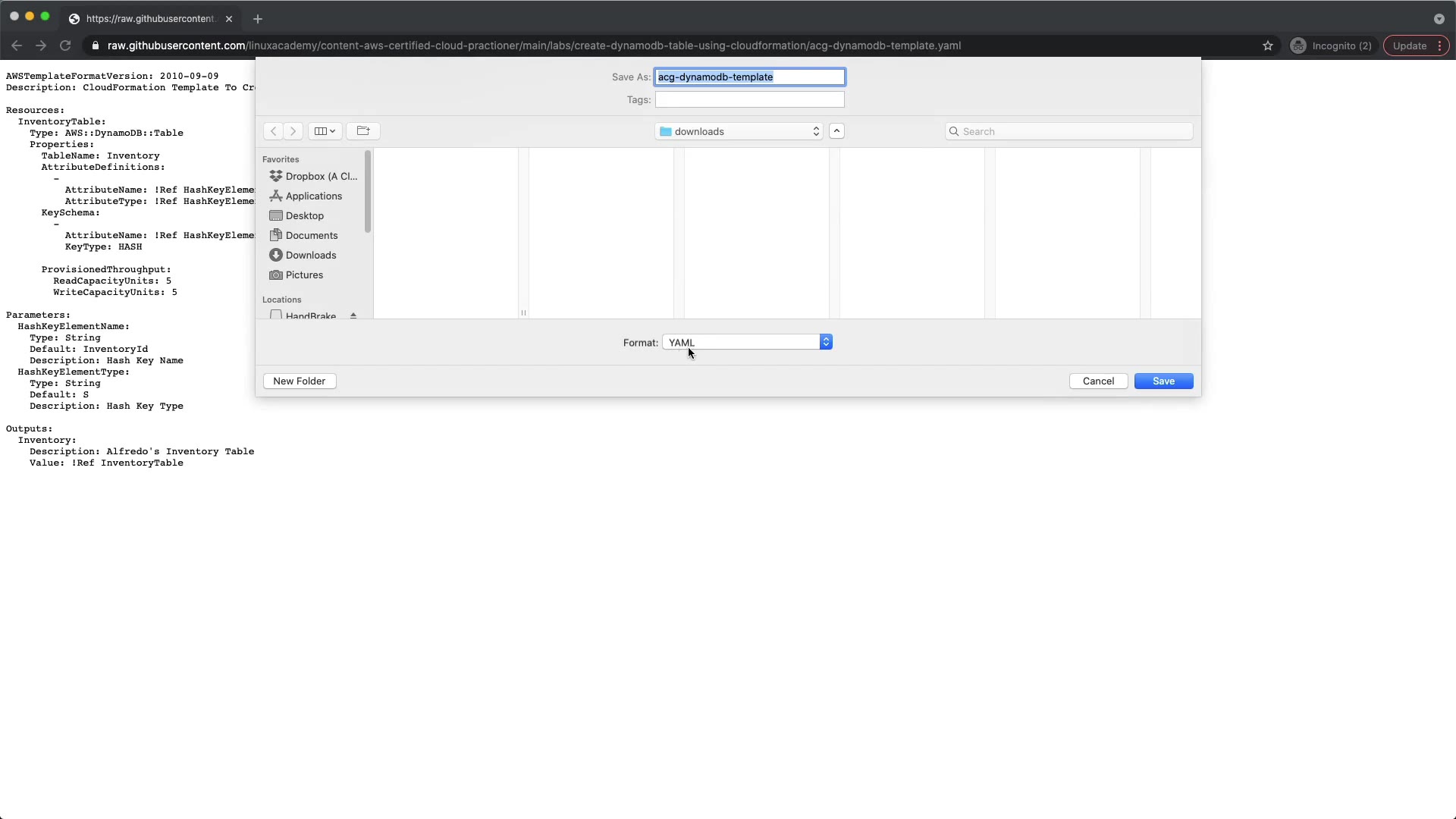The image size is (1456, 819).
Task: Open the Format YAML dropdown
Action: click(x=747, y=343)
